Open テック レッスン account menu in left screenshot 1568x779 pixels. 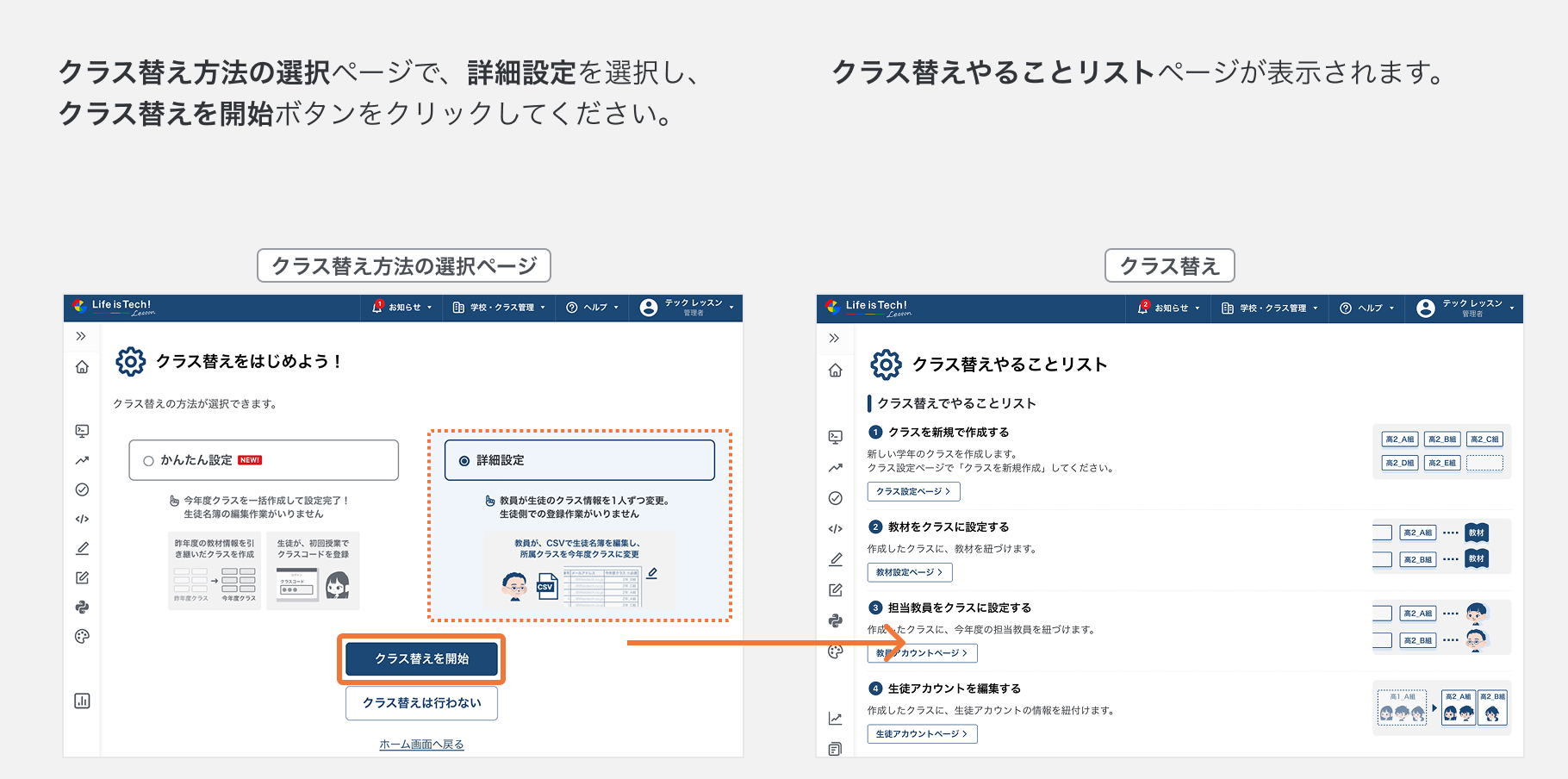tap(688, 308)
